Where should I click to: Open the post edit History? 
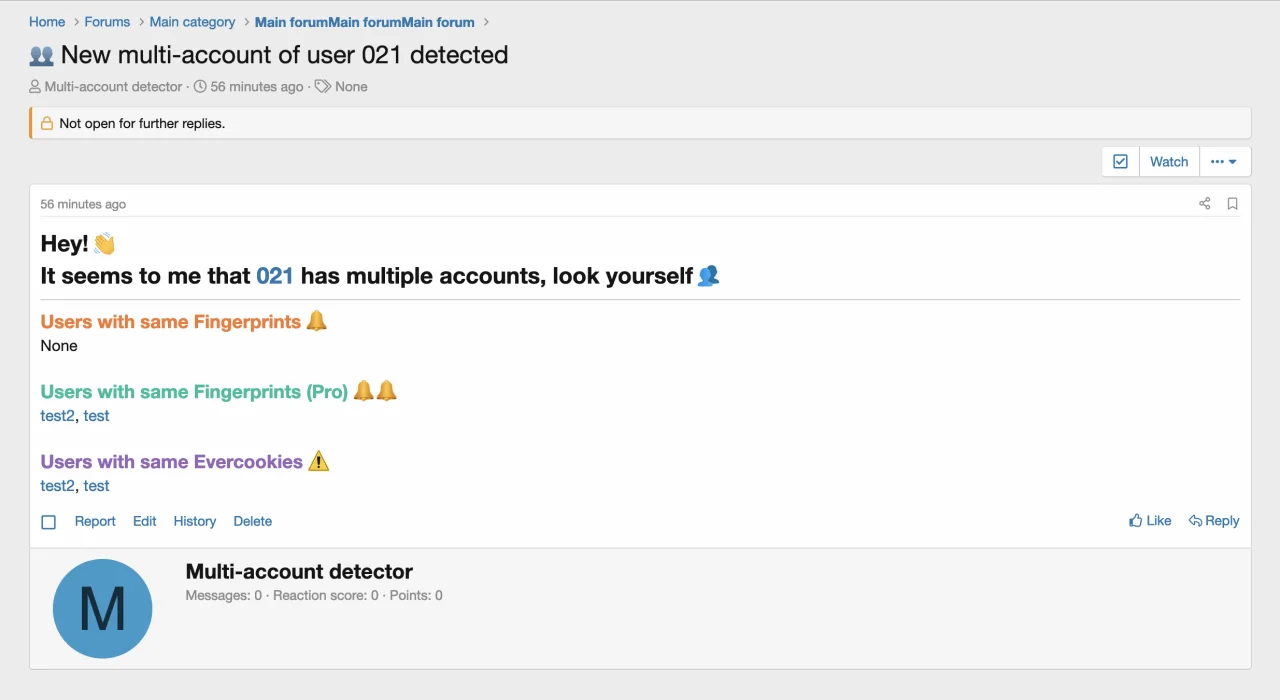[195, 521]
